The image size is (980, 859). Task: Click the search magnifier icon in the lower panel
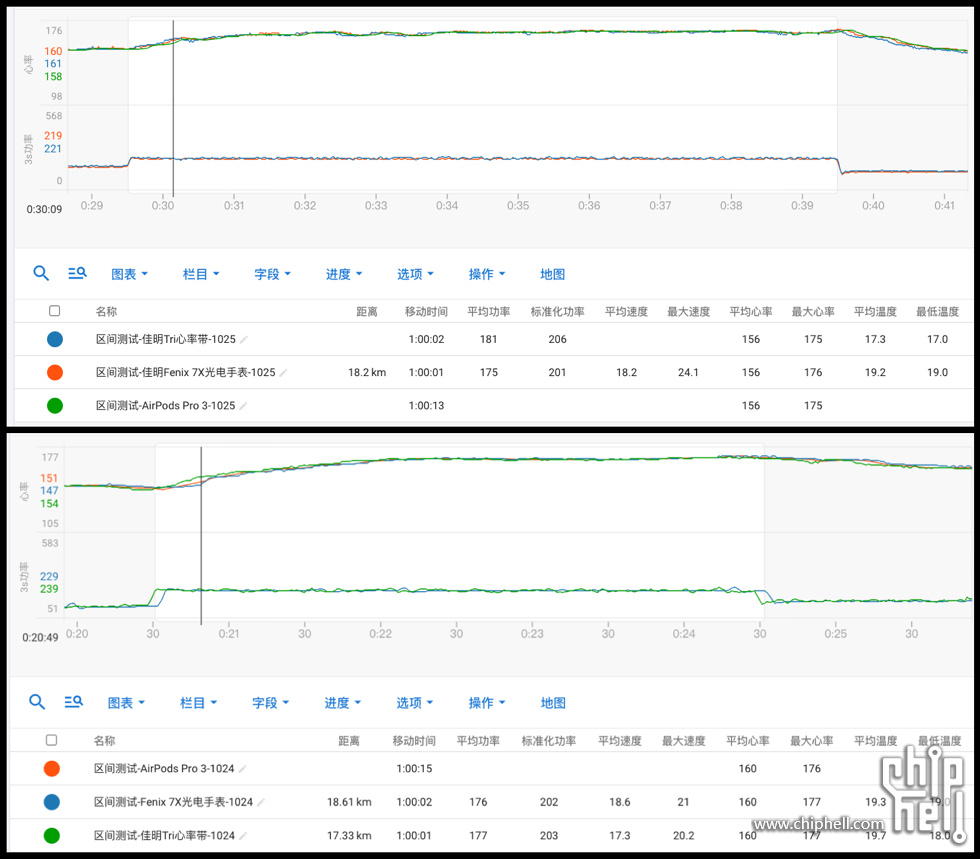point(37,701)
